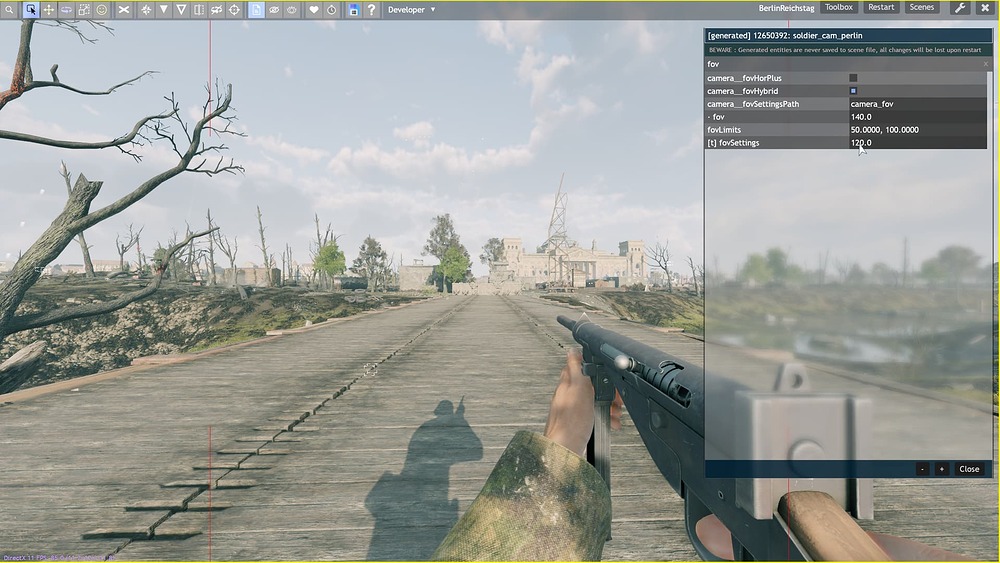Click the fov filter search field
1000x563 pixels.
point(842,64)
